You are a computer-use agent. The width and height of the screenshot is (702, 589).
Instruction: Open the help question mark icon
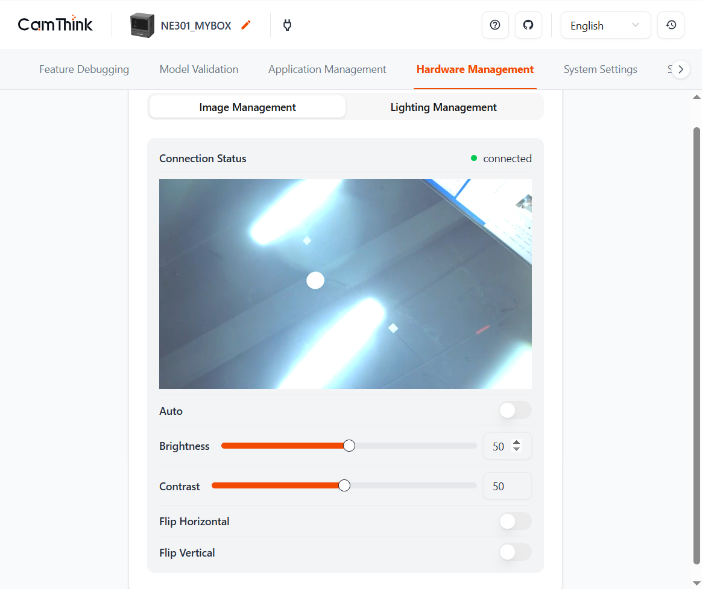[x=495, y=25]
